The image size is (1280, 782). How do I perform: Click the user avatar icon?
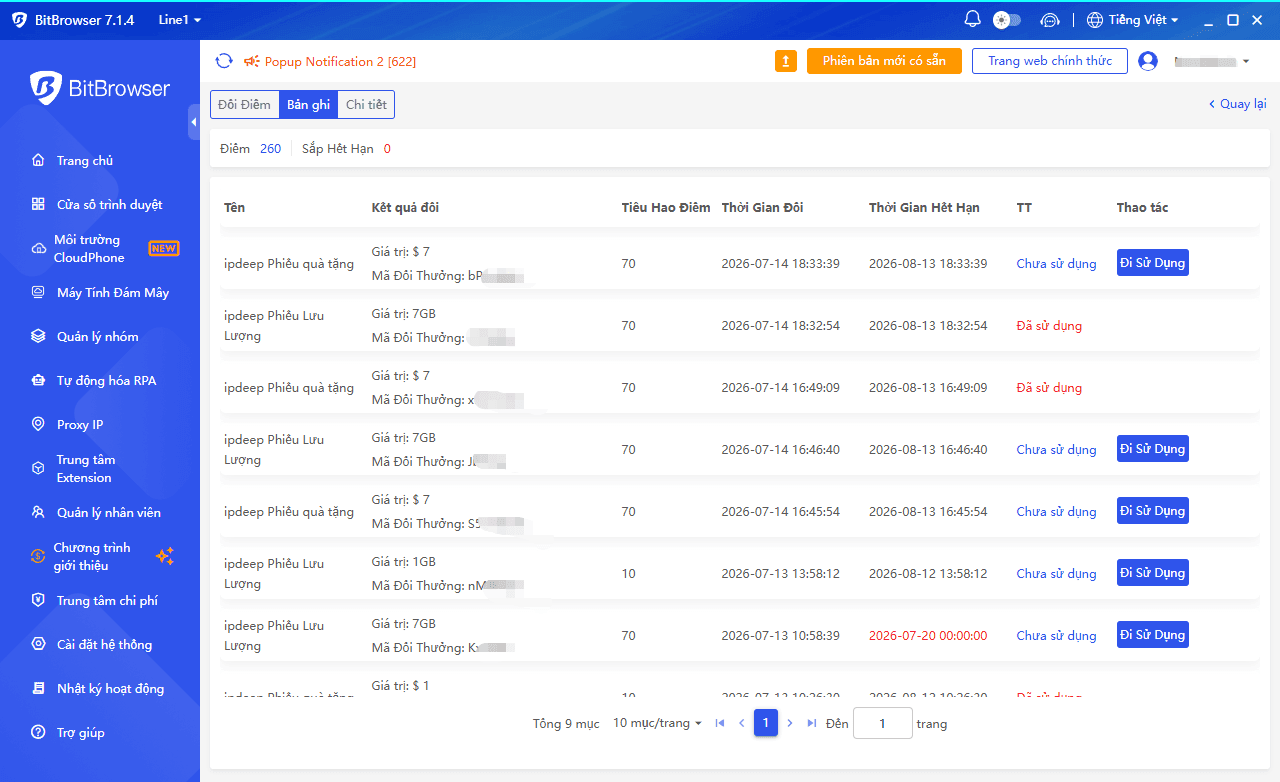(x=1148, y=61)
